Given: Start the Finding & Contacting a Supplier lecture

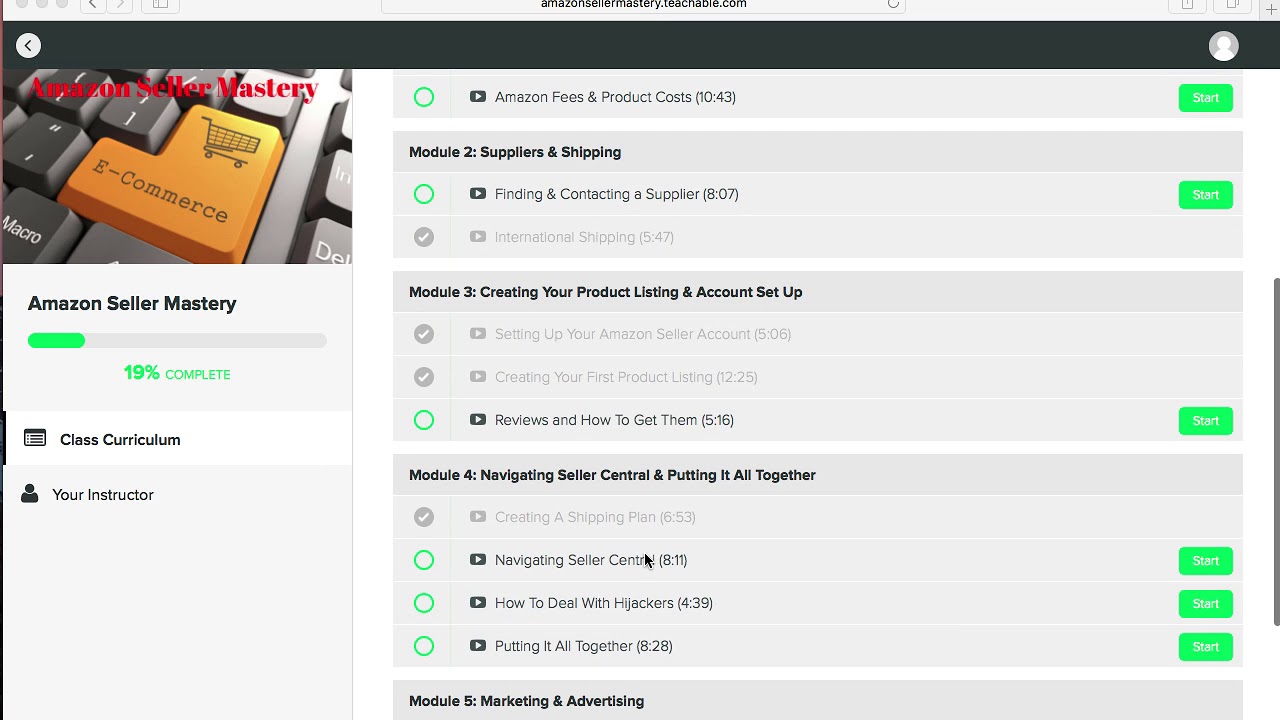Looking at the screenshot, I should pyautogui.click(x=1205, y=195).
